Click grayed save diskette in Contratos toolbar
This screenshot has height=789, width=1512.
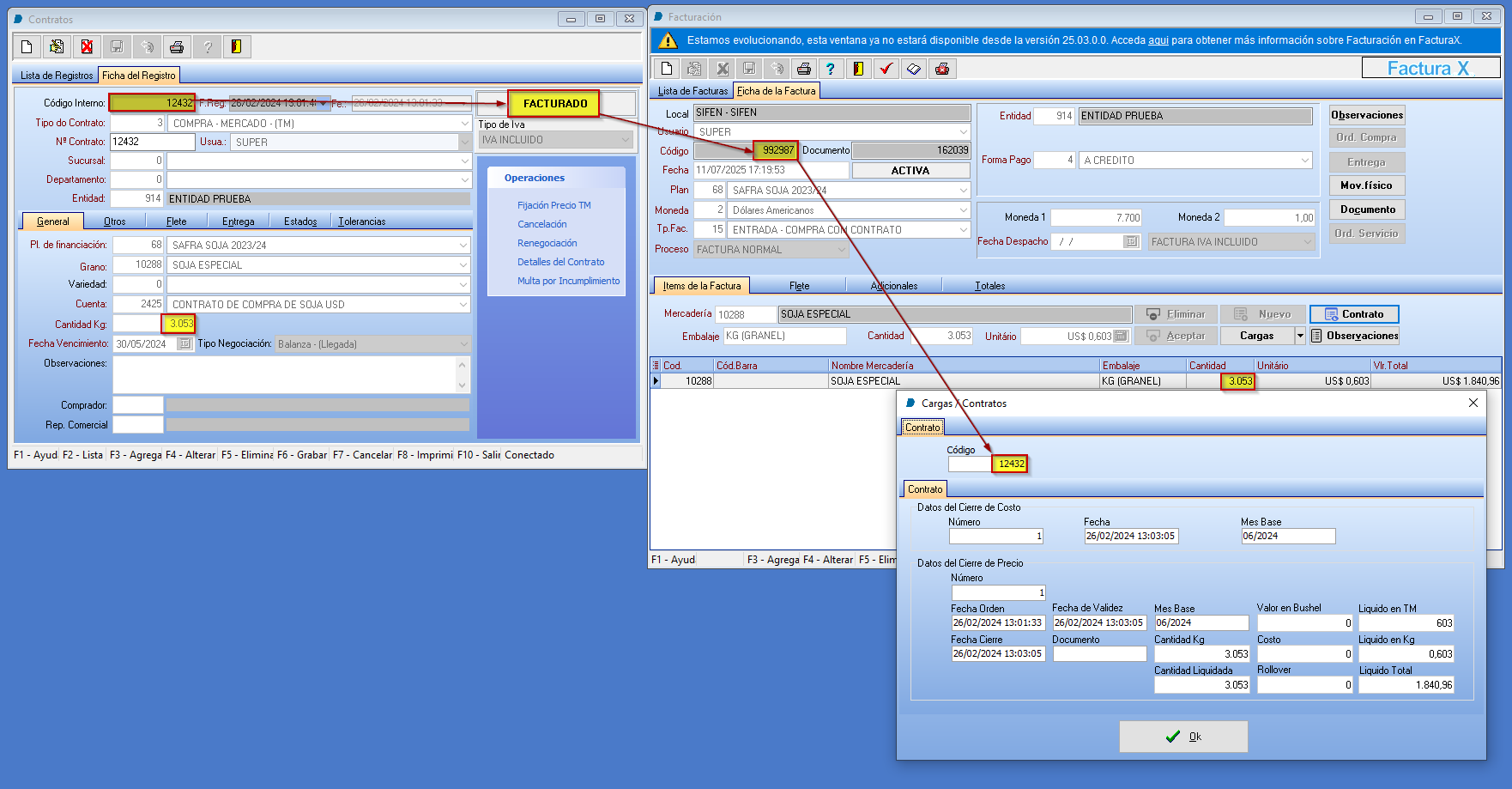pyautogui.click(x=117, y=46)
